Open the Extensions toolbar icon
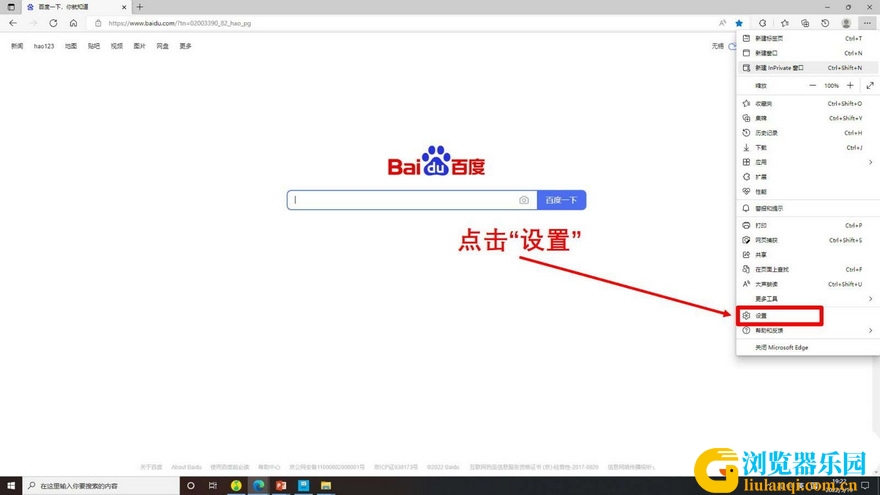The image size is (880, 495). point(762,23)
